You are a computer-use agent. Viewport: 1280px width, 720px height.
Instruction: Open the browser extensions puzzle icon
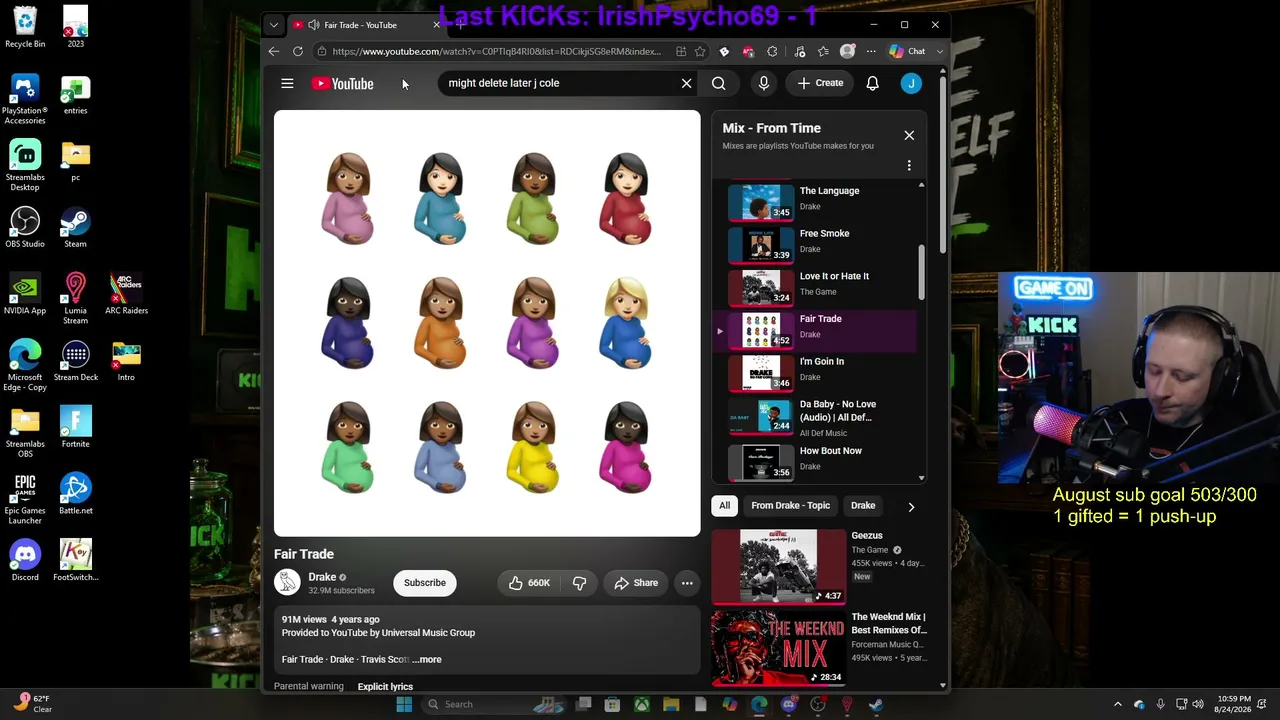point(772,51)
